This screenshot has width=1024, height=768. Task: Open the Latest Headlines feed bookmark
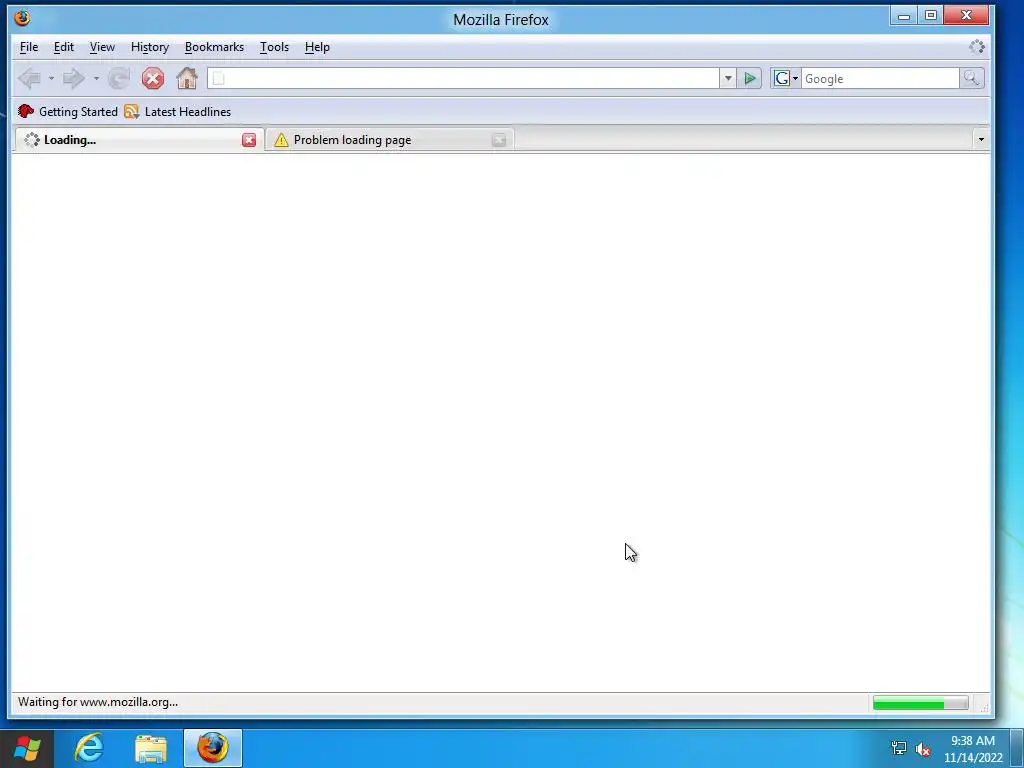(178, 112)
